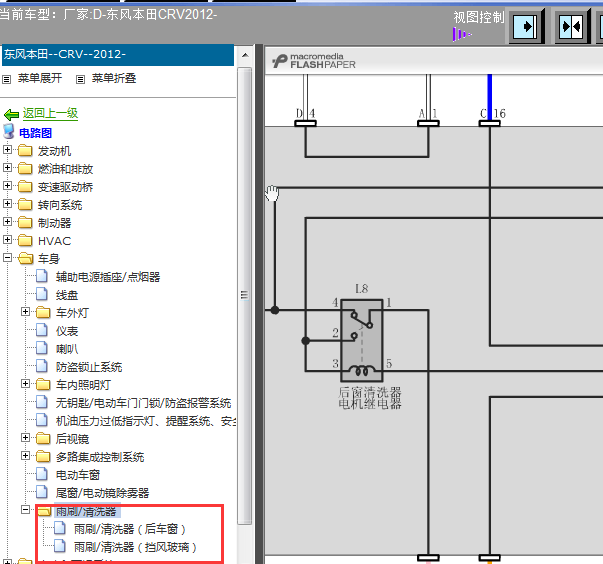Open 无钥匙/电动车门门锁/防盗报警系统 entry
Viewport: 603px width, 564px height.
(143, 403)
